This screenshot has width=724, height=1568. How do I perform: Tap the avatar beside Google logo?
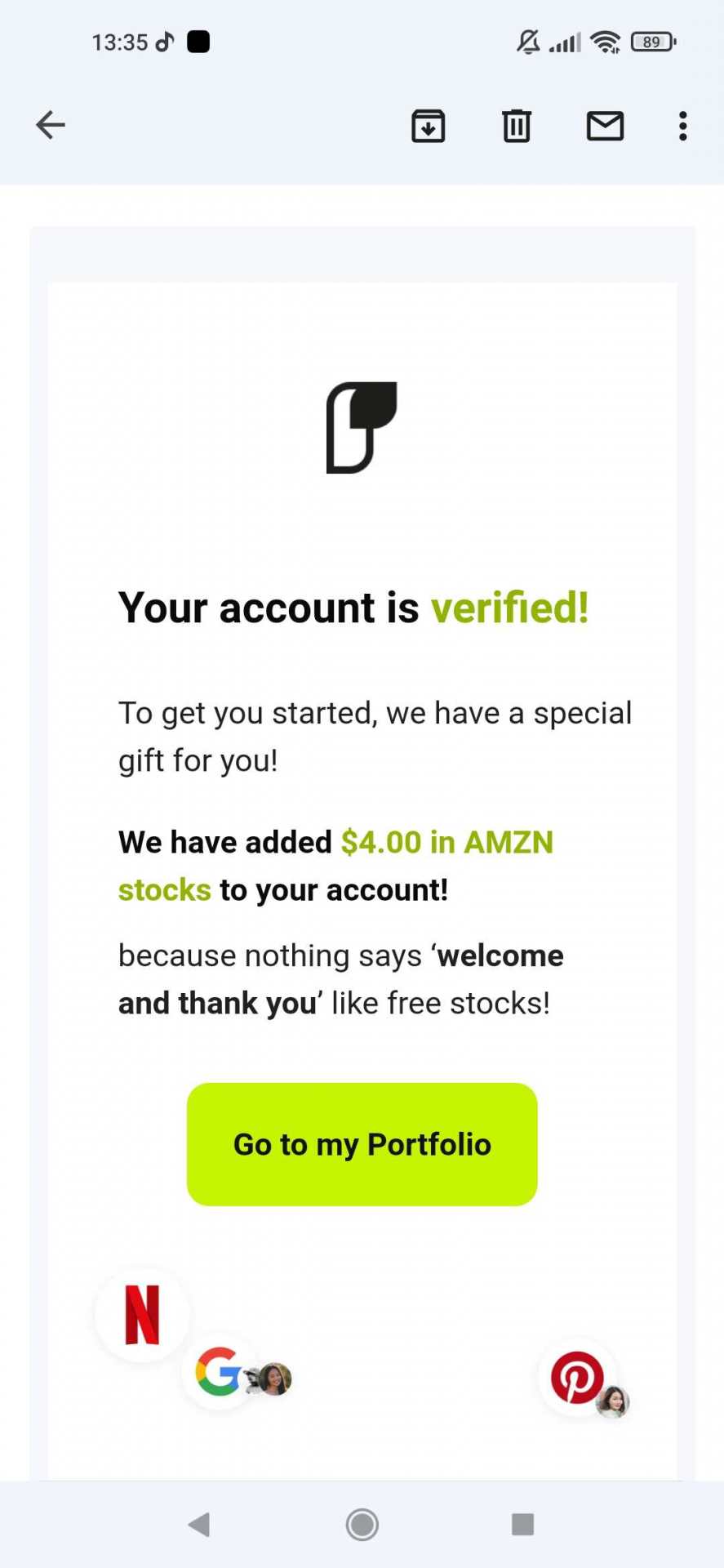(x=275, y=1379)
